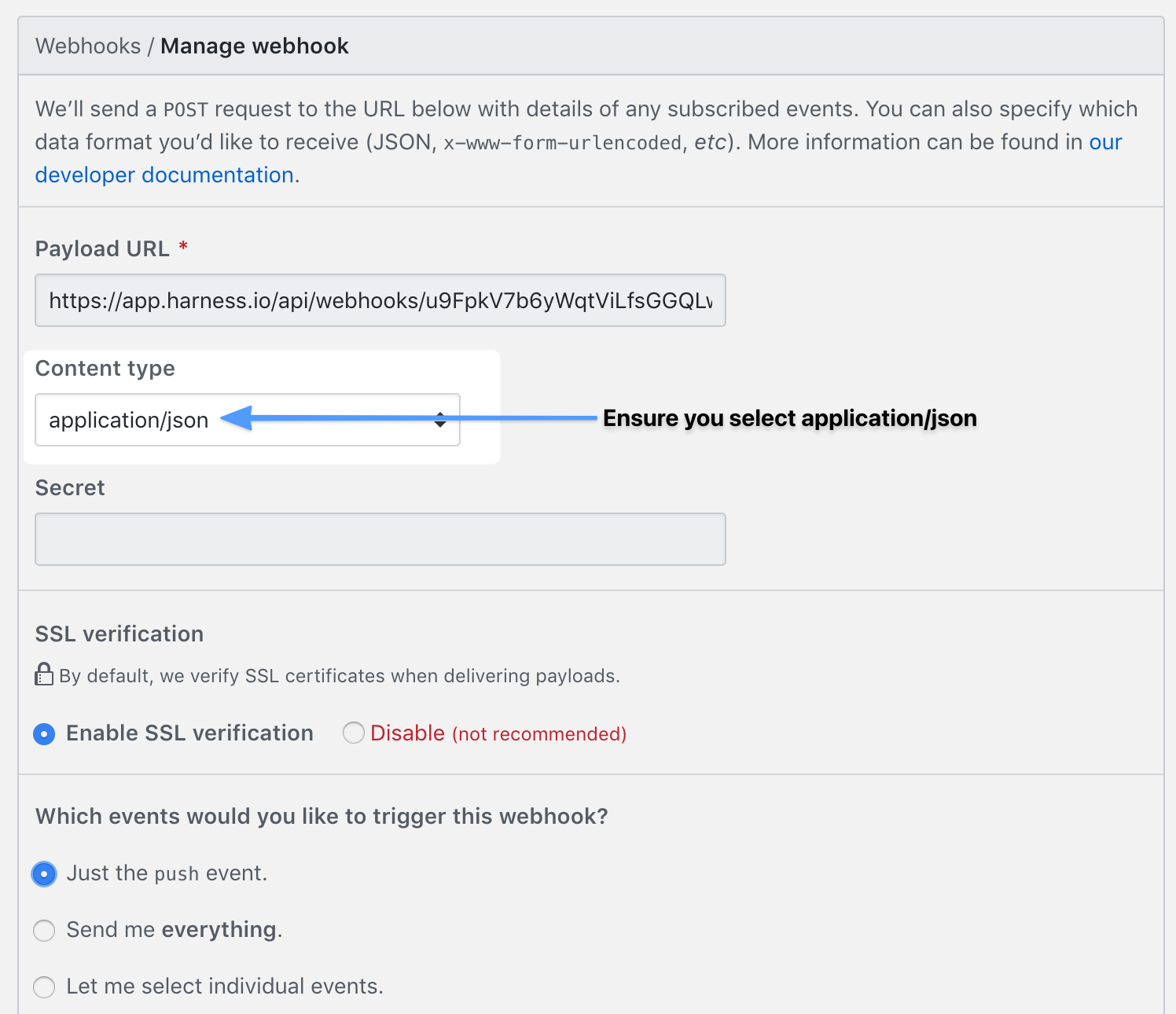Click the Enable SSL verification label
Screen dimensions: 1176x1014
[x=189, y=733]
